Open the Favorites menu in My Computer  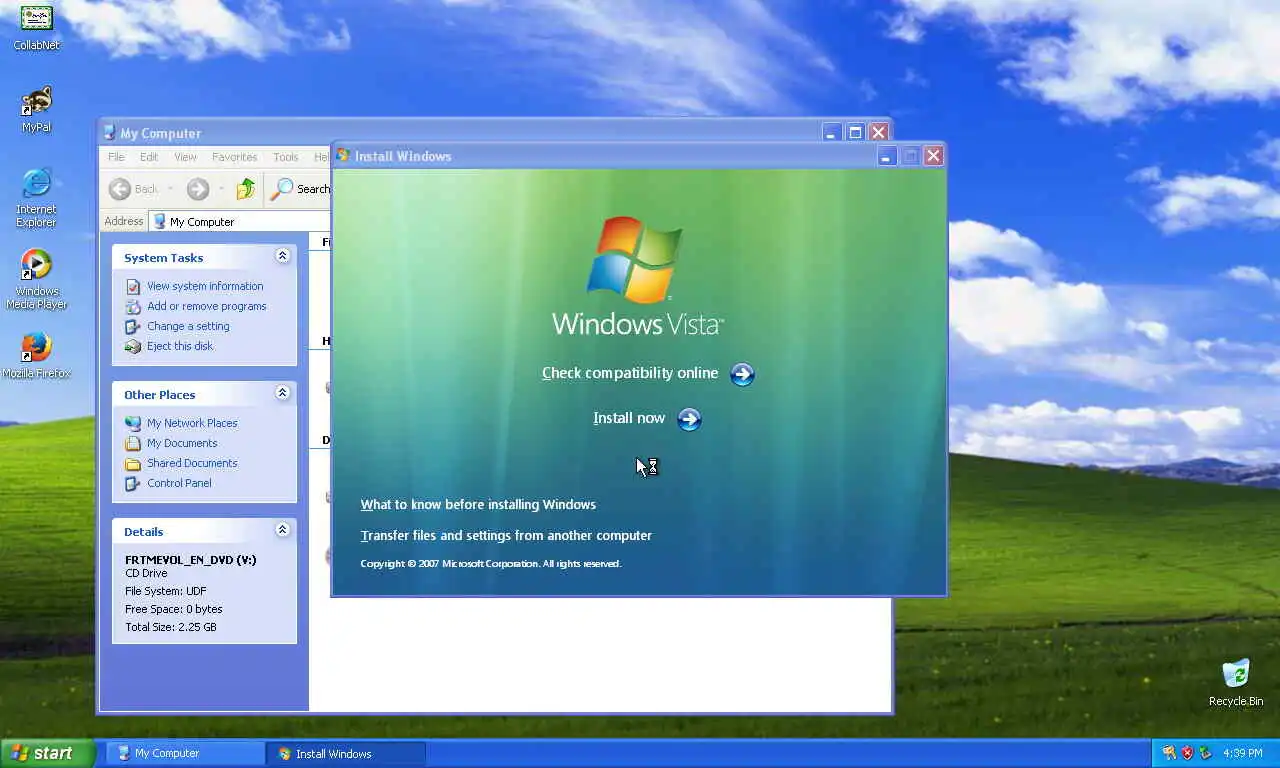(235, 157)
